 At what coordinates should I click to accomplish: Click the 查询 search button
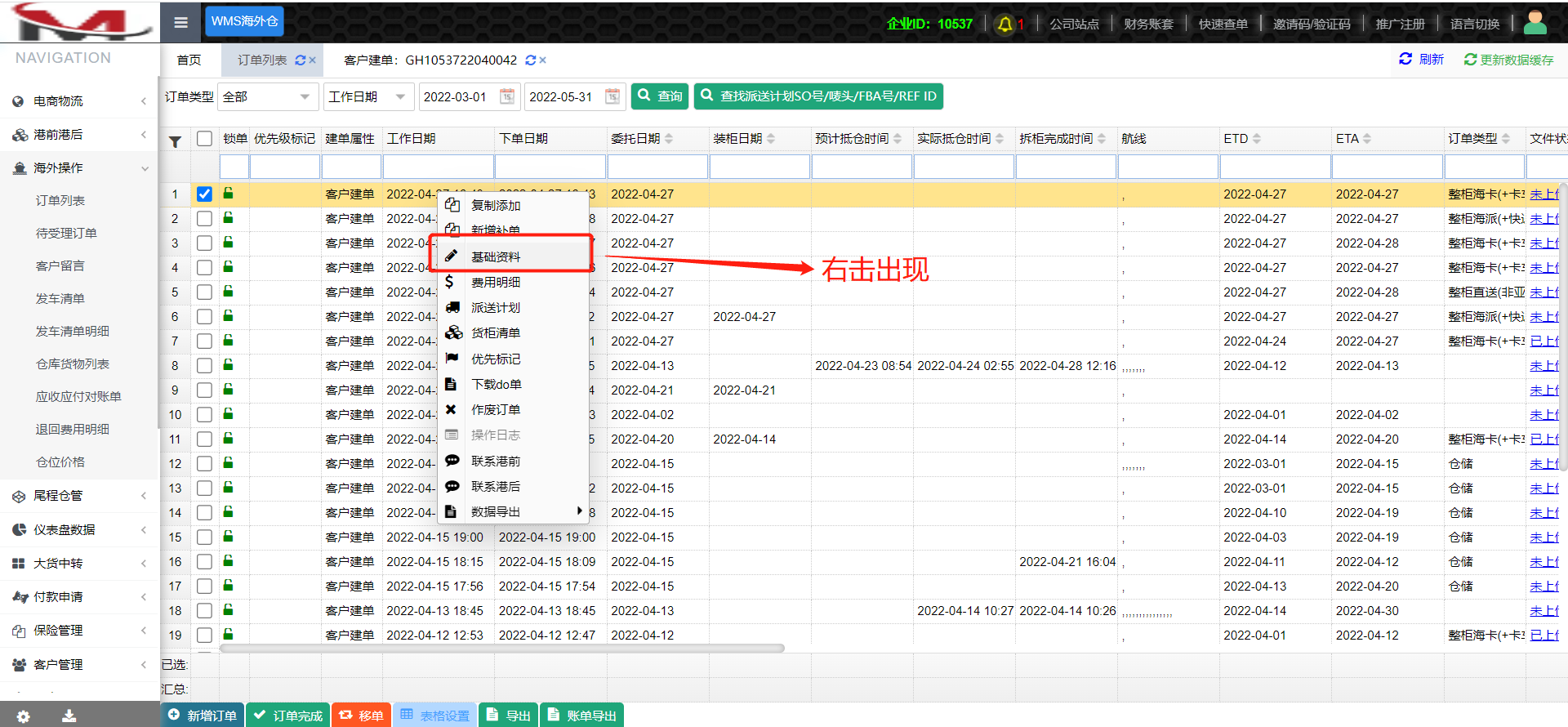pos(660,96)
